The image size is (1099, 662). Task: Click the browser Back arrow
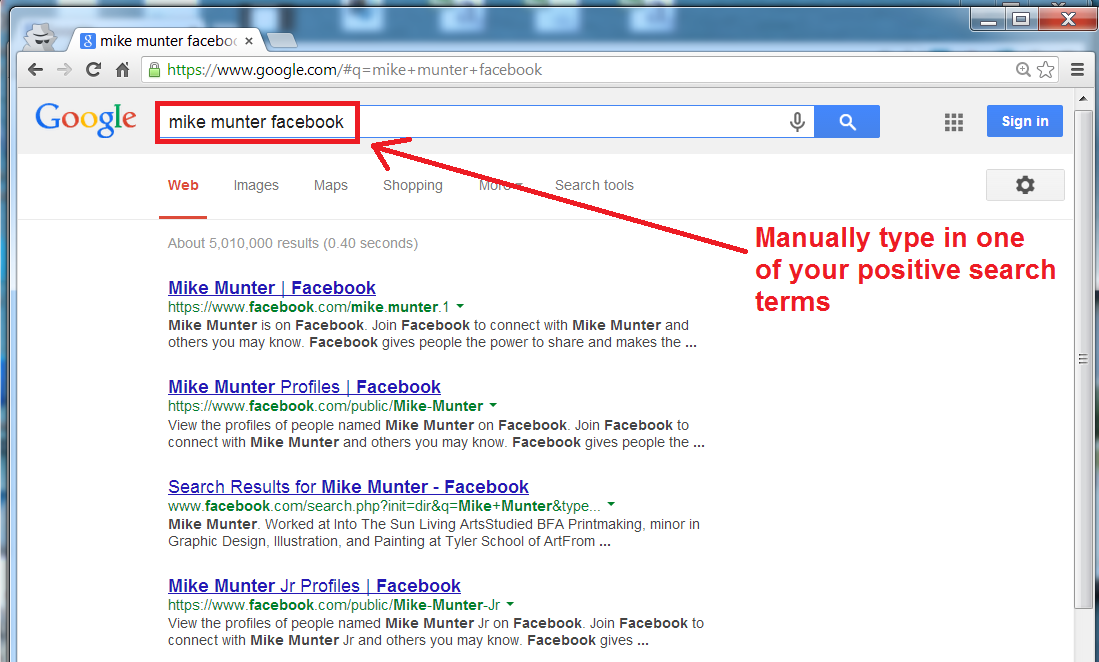pyautogui.click(x=35, y=69)
